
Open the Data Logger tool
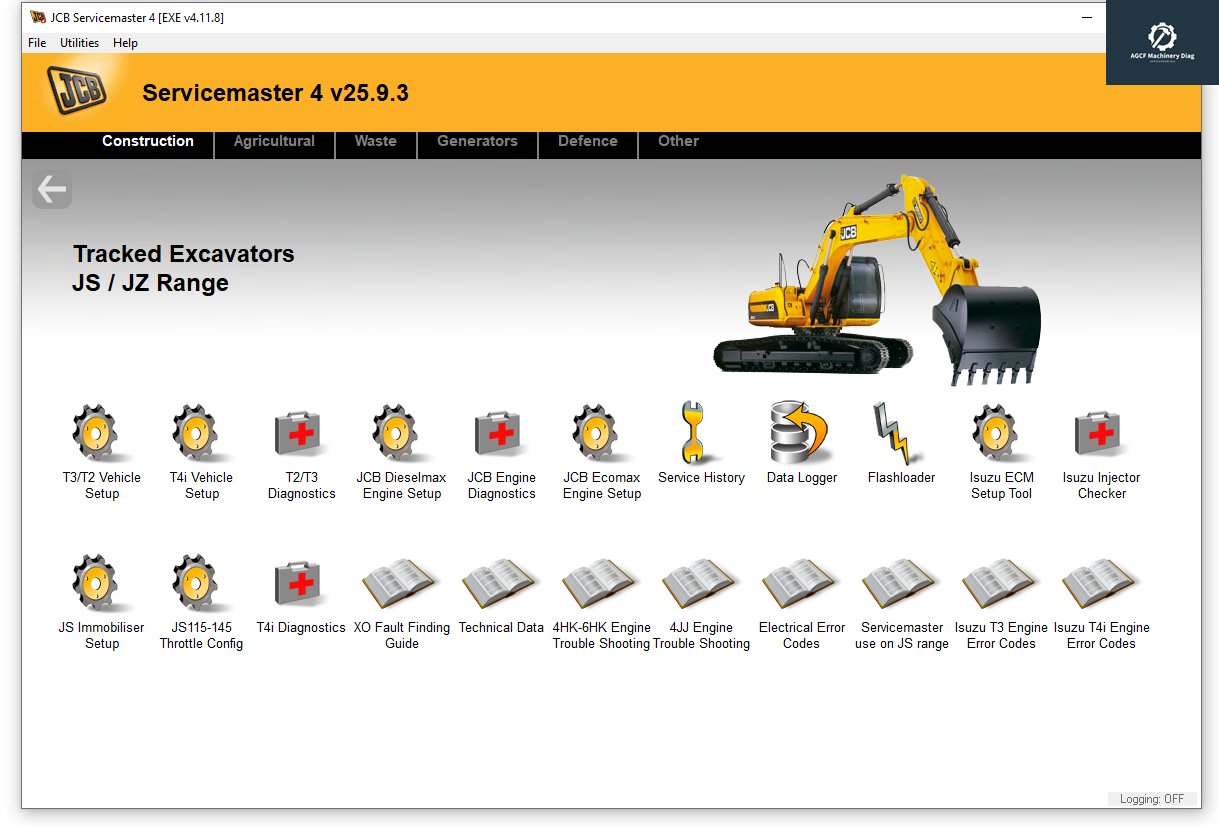tap(801, 434)
